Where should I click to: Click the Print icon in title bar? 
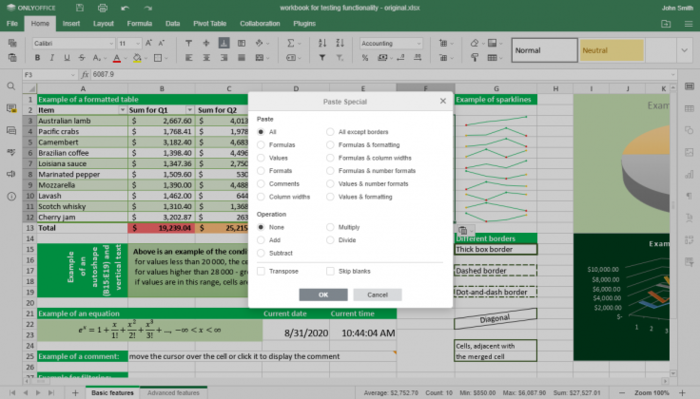click(103, 8)
